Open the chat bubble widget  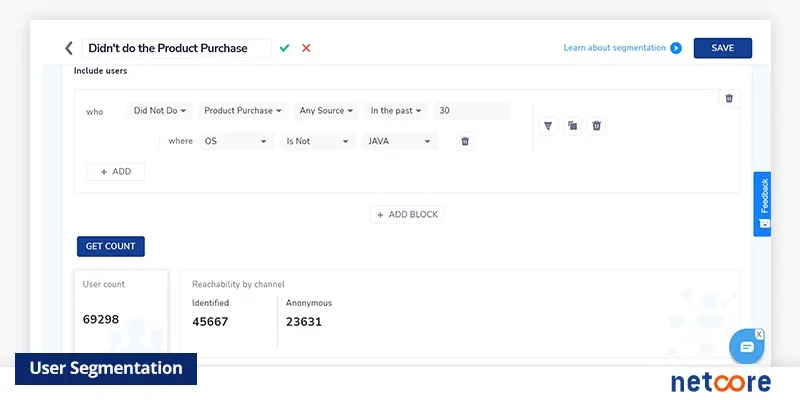point(746,347)
